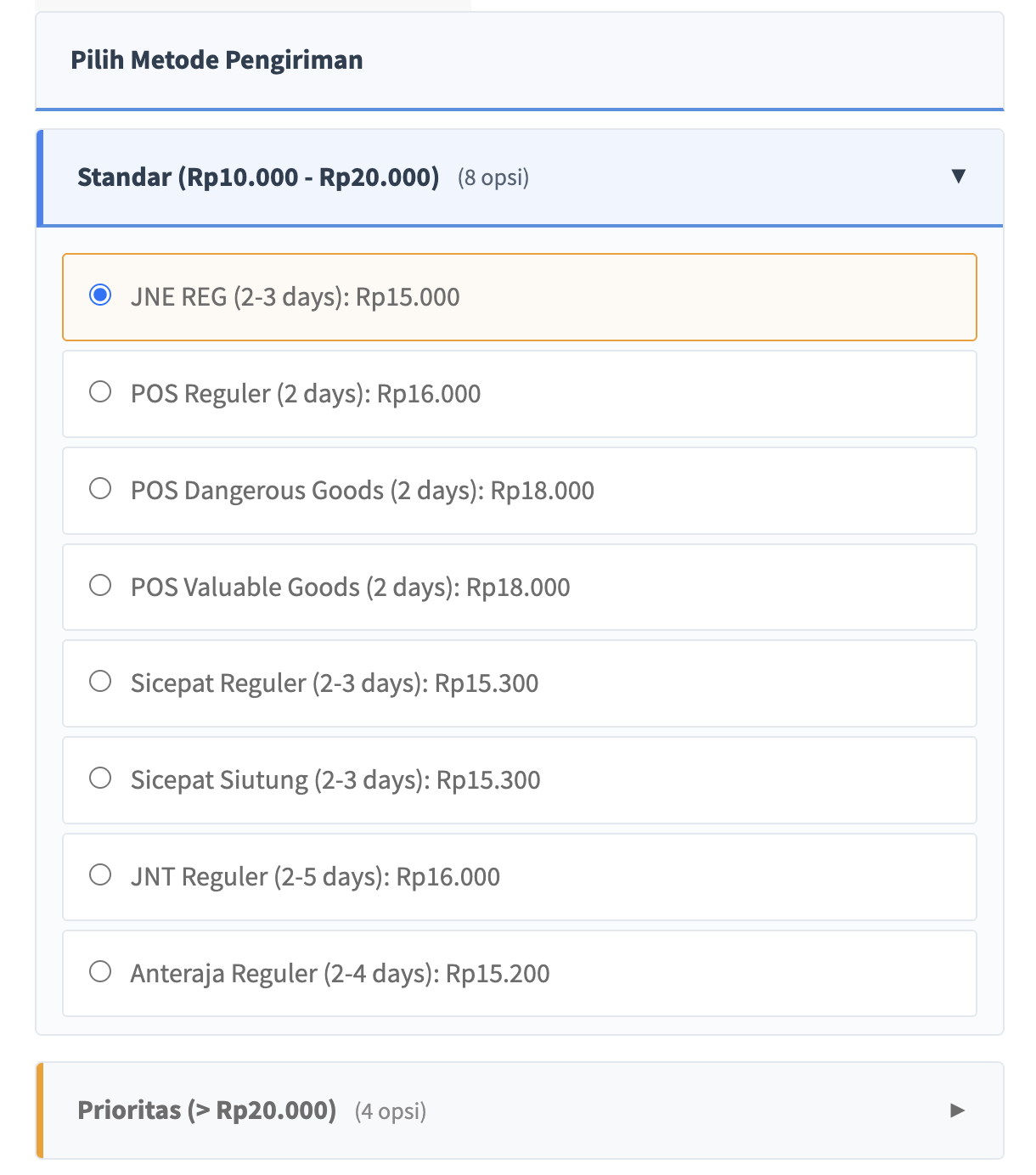Collapse Standar section using down arrow
This screenshot has height=1175, width=1036.
959,177
